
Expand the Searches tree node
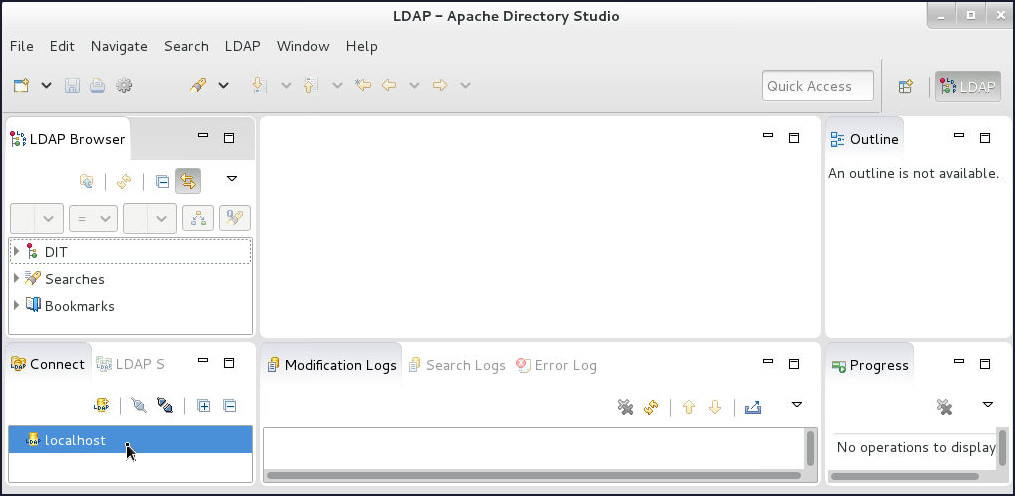coord(17,278)
